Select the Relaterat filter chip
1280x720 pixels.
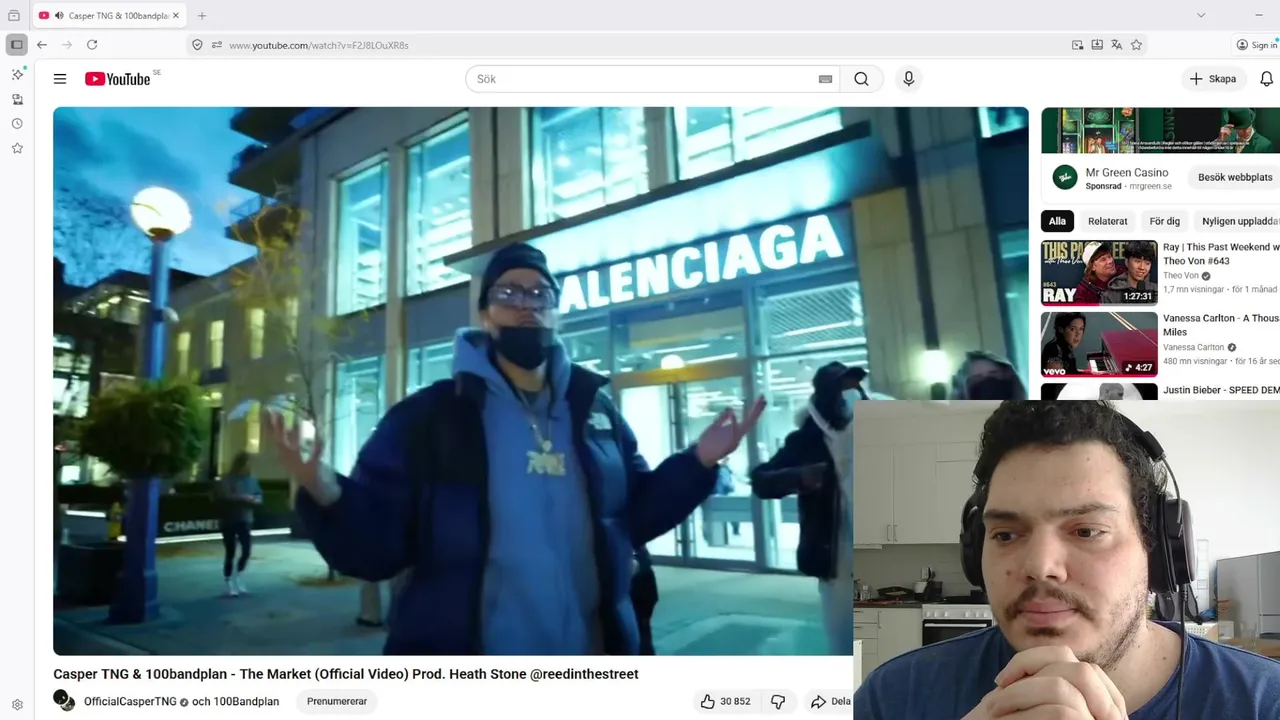point(1107,221)
